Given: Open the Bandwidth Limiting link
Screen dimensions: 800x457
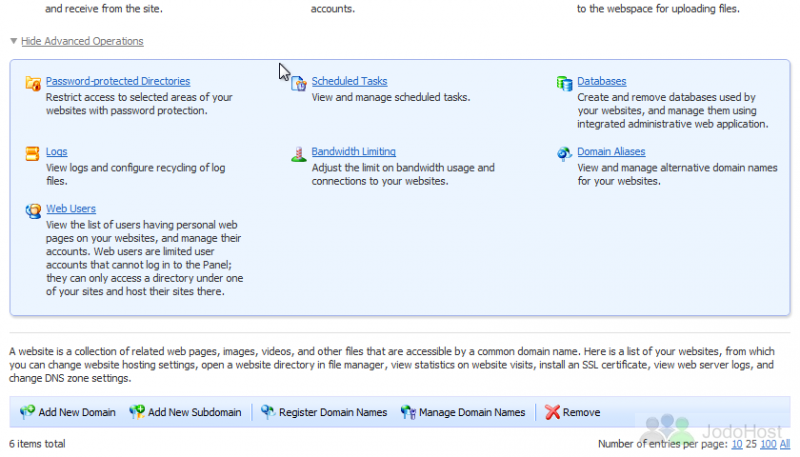Looking at the screenshot, I should (x=354, y=151).
